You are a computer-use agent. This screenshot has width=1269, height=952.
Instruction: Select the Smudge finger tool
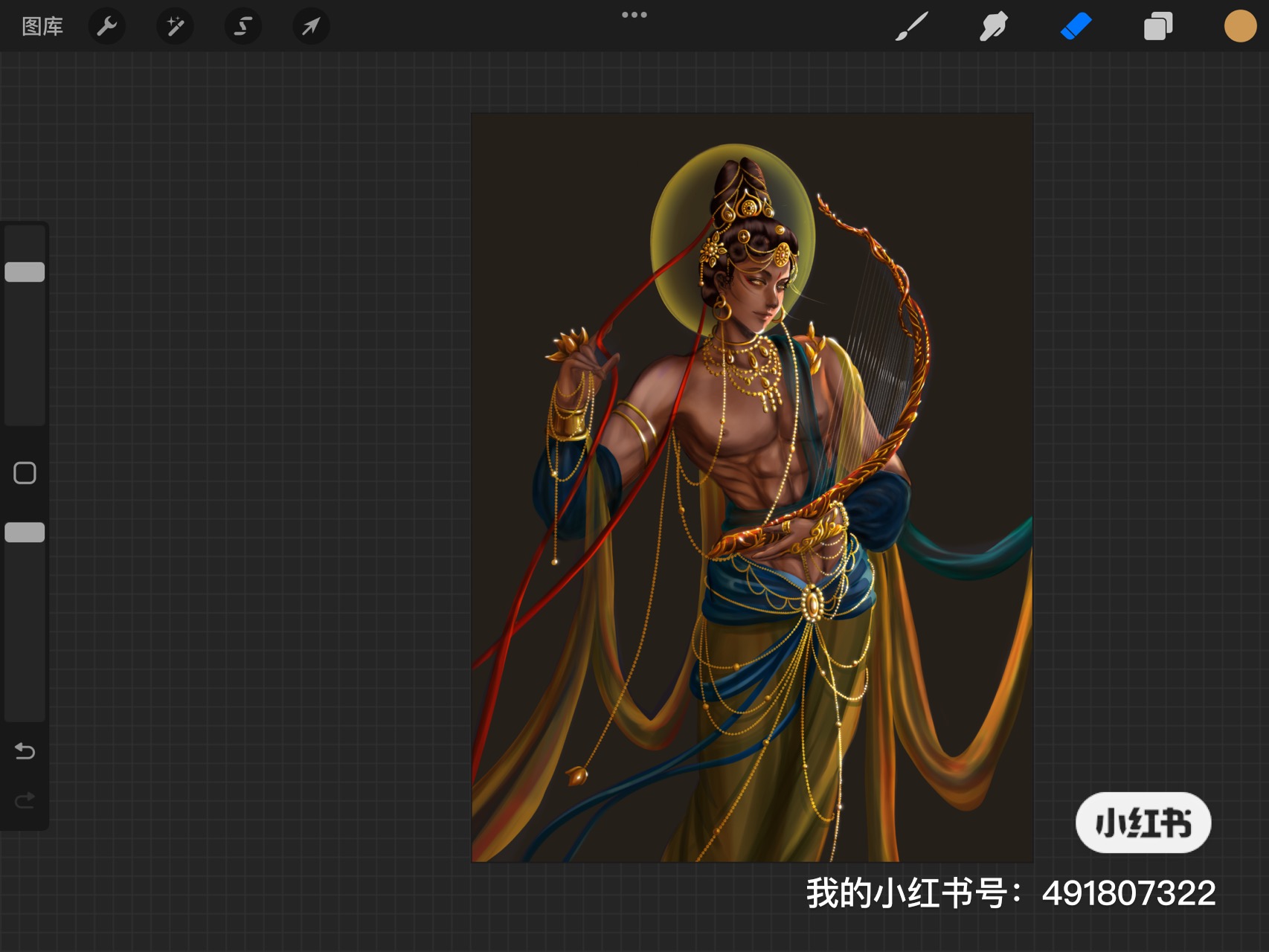pyautogui.click(x=994, y=27)
